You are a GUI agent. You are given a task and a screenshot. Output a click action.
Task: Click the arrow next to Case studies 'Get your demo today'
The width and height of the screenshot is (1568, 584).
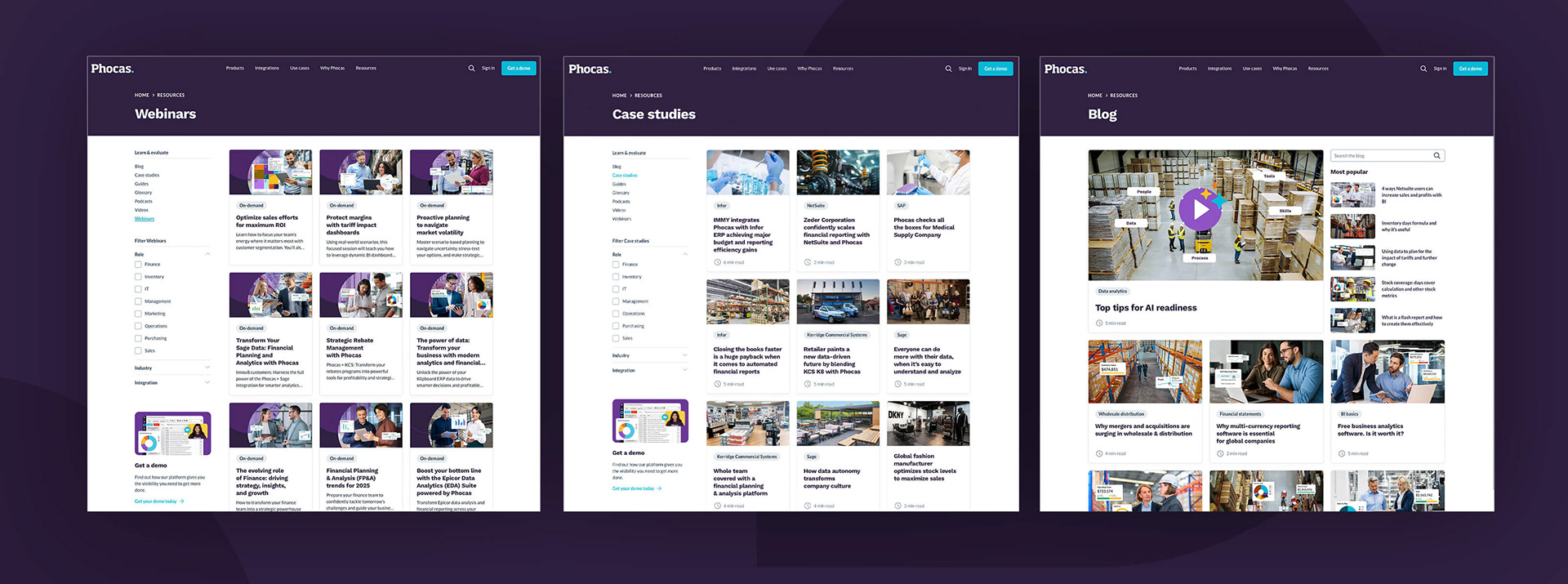[659, 488]
